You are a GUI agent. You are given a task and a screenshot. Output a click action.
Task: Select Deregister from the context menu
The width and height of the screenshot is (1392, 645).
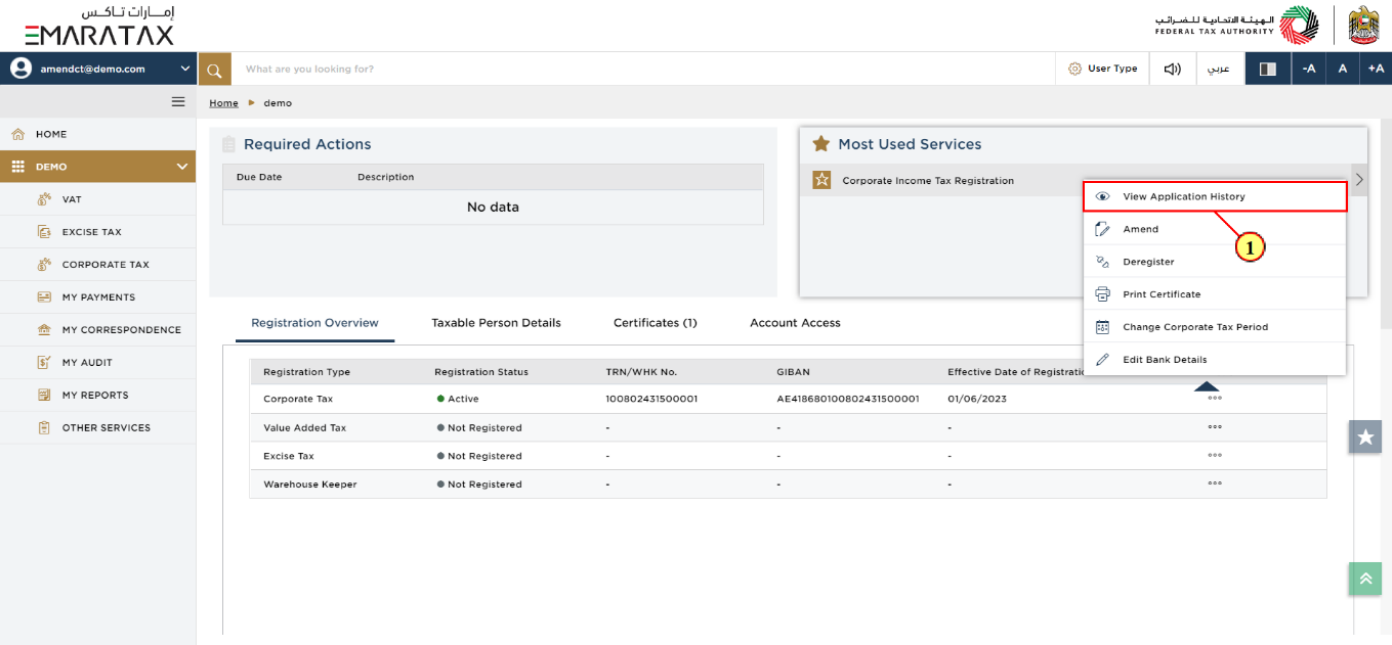(1215, 262)
